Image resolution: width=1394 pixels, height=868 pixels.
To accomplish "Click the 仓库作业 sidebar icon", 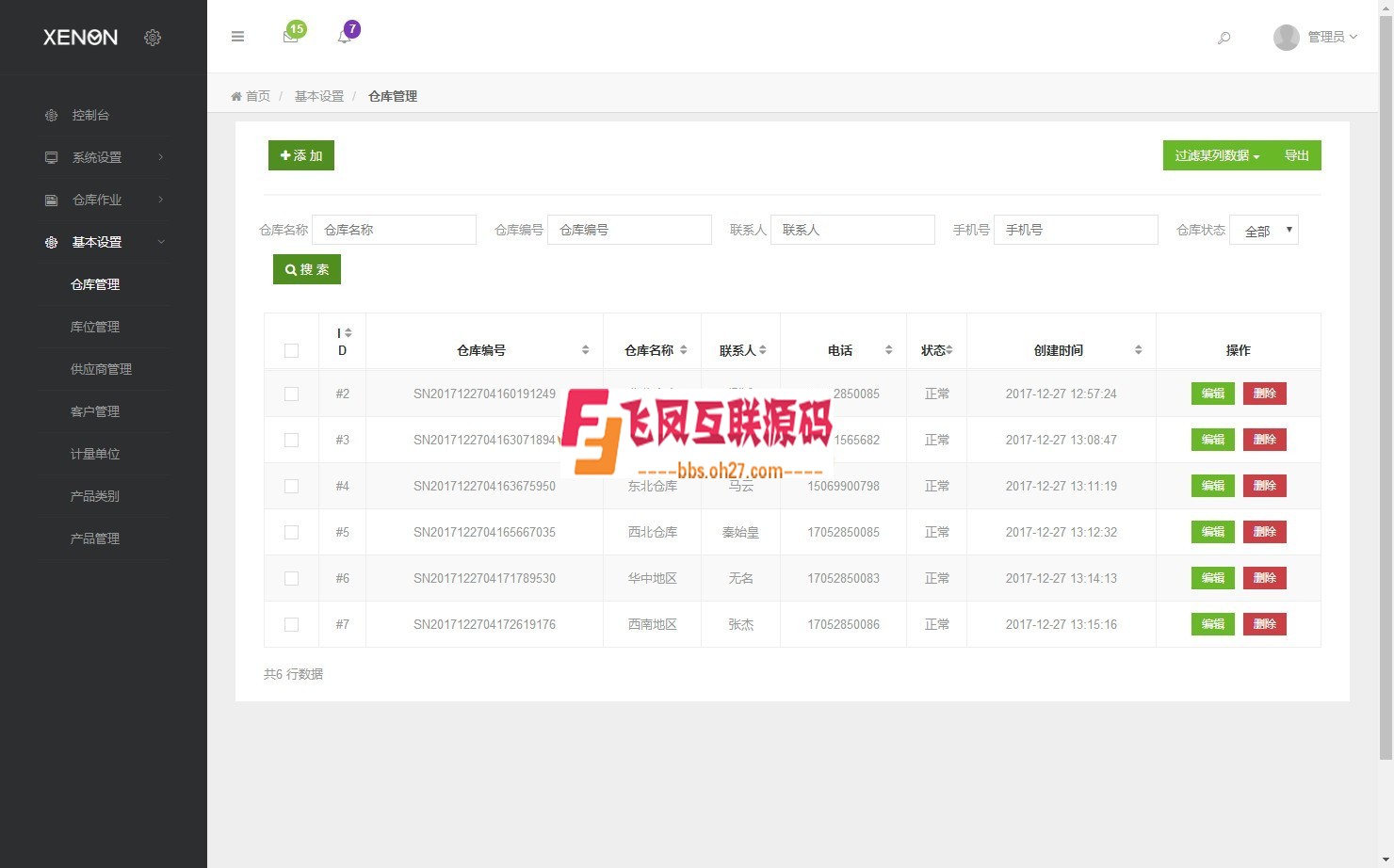I will point(52,200).
